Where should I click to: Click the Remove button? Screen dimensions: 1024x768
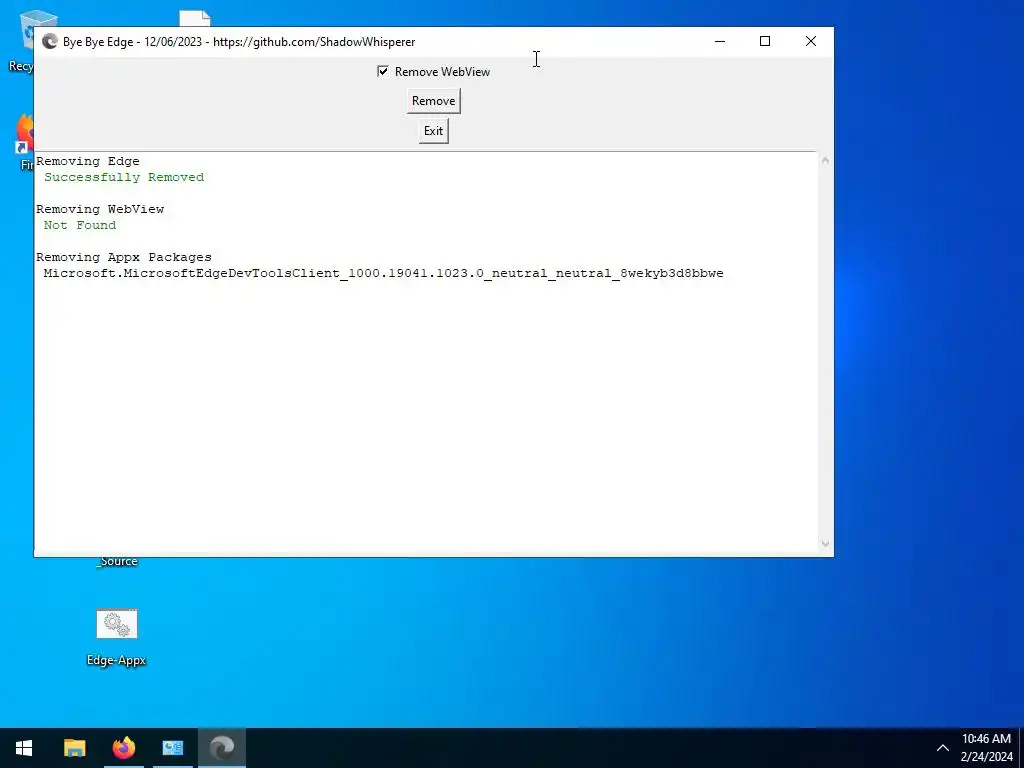point(434,101)
